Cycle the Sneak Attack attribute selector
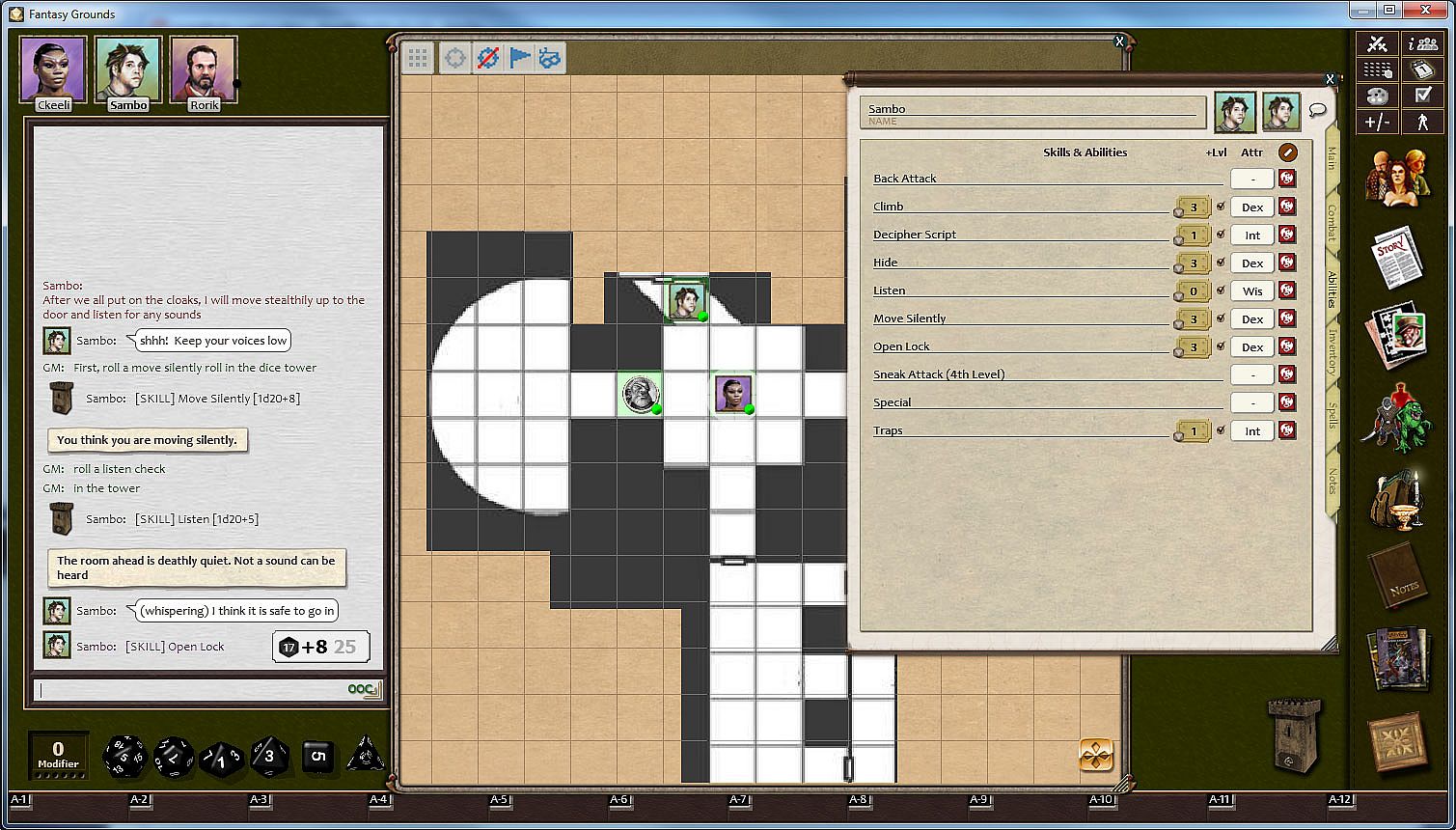Screen dimensions: 1456x830 [x=1252, y=374]
